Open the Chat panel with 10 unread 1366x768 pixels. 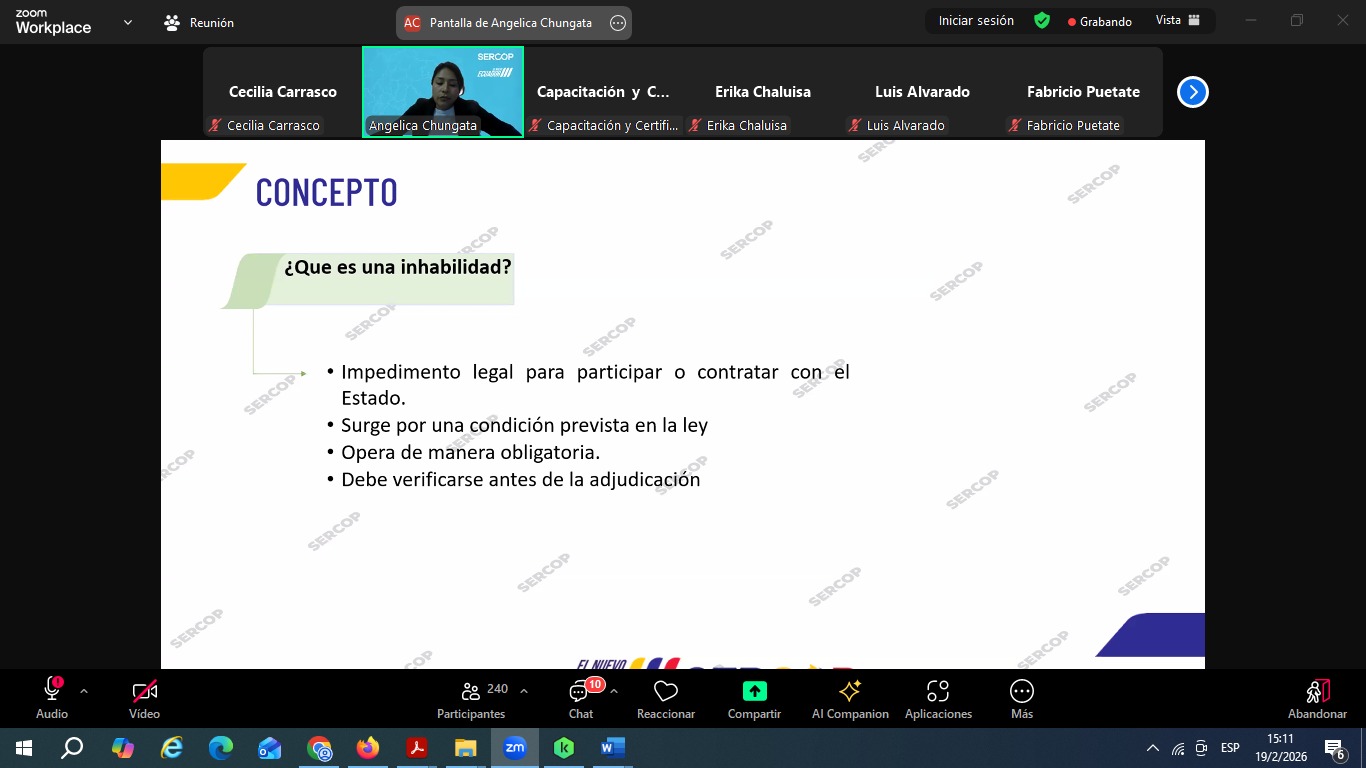[581, 692]
